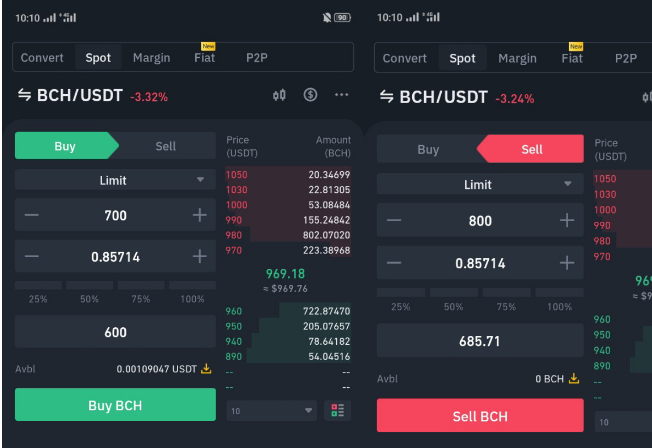Tap dollar coin icon on left screen

click(310, 95)
